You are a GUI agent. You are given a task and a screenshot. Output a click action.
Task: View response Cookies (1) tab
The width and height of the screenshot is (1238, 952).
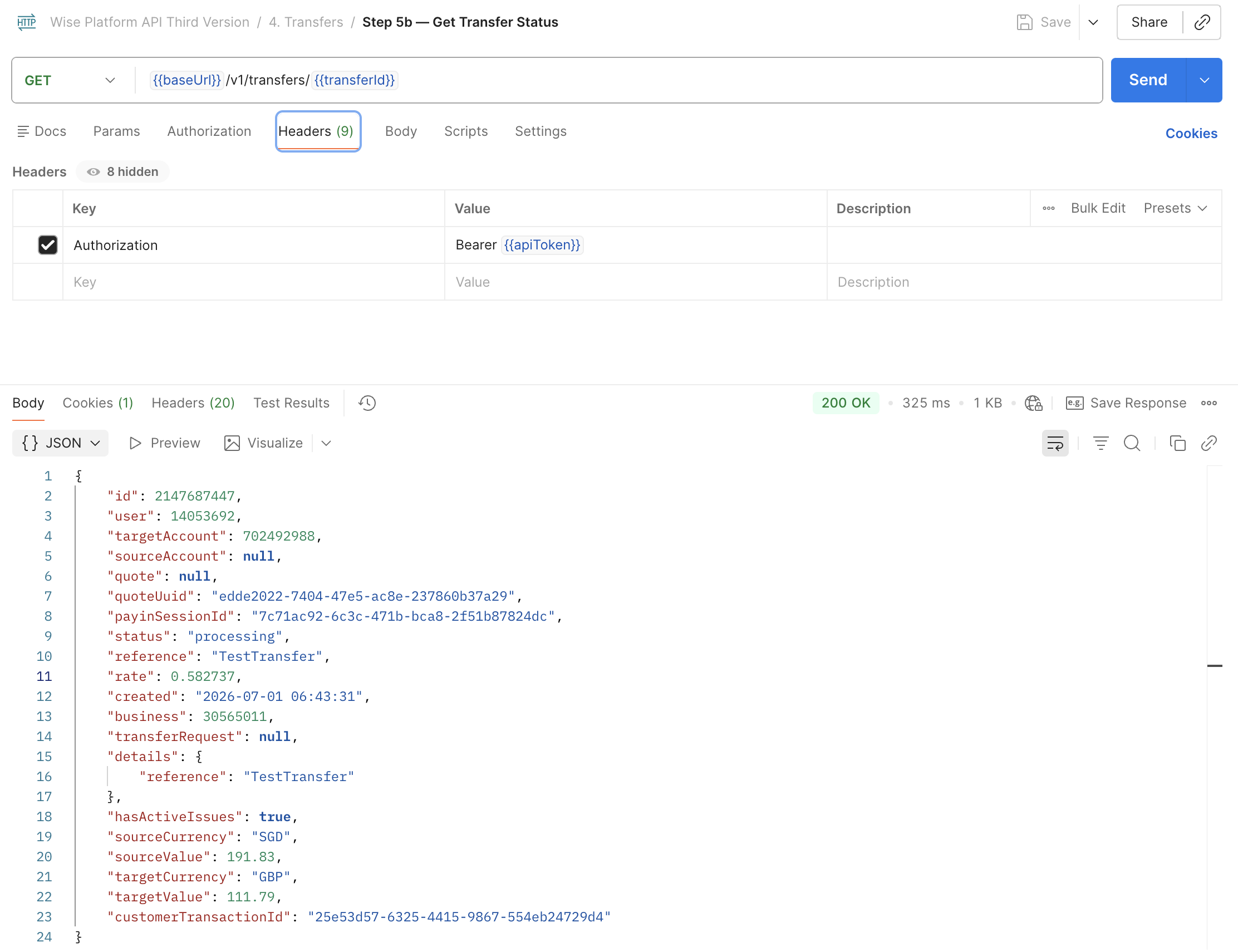pyautogui.click(x=97, y=403)
